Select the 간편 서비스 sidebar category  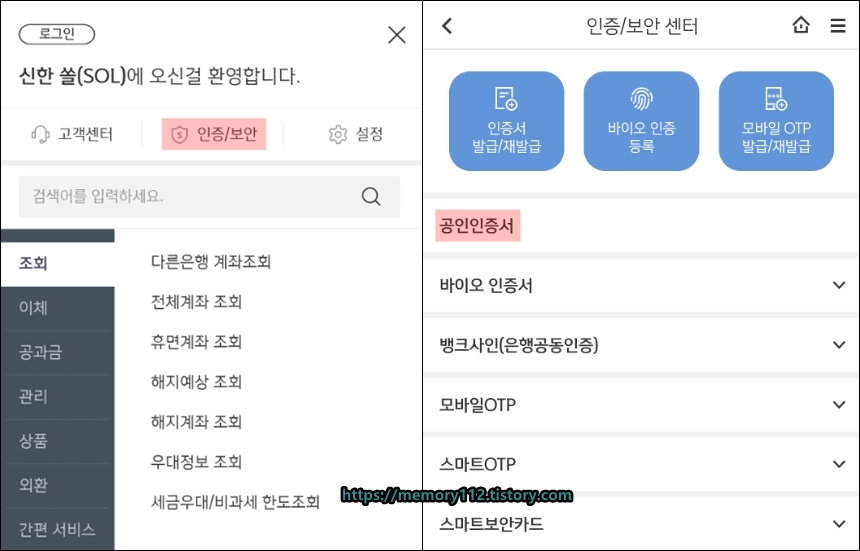(58, 530)
